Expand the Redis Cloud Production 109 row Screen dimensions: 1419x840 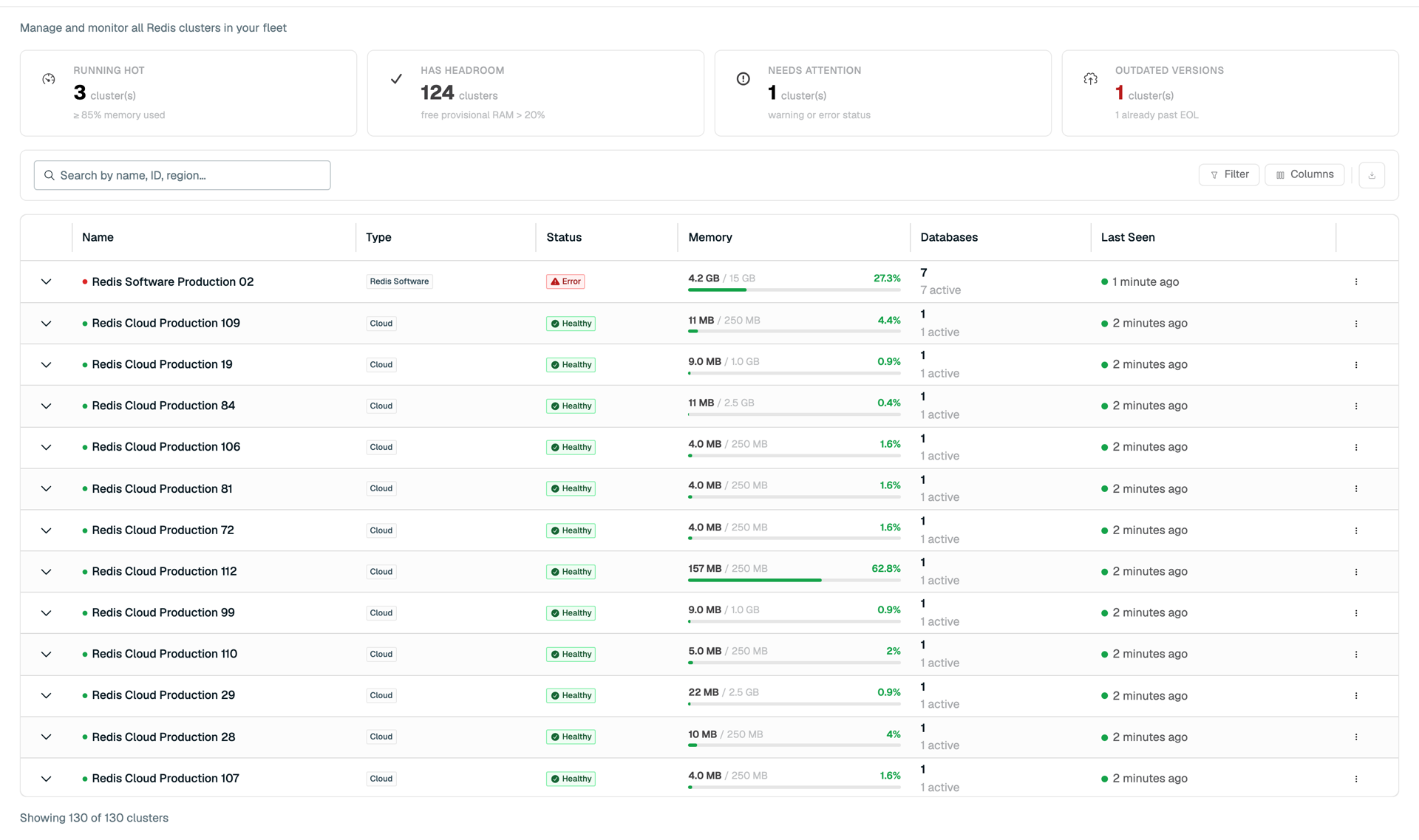point(46,324)
